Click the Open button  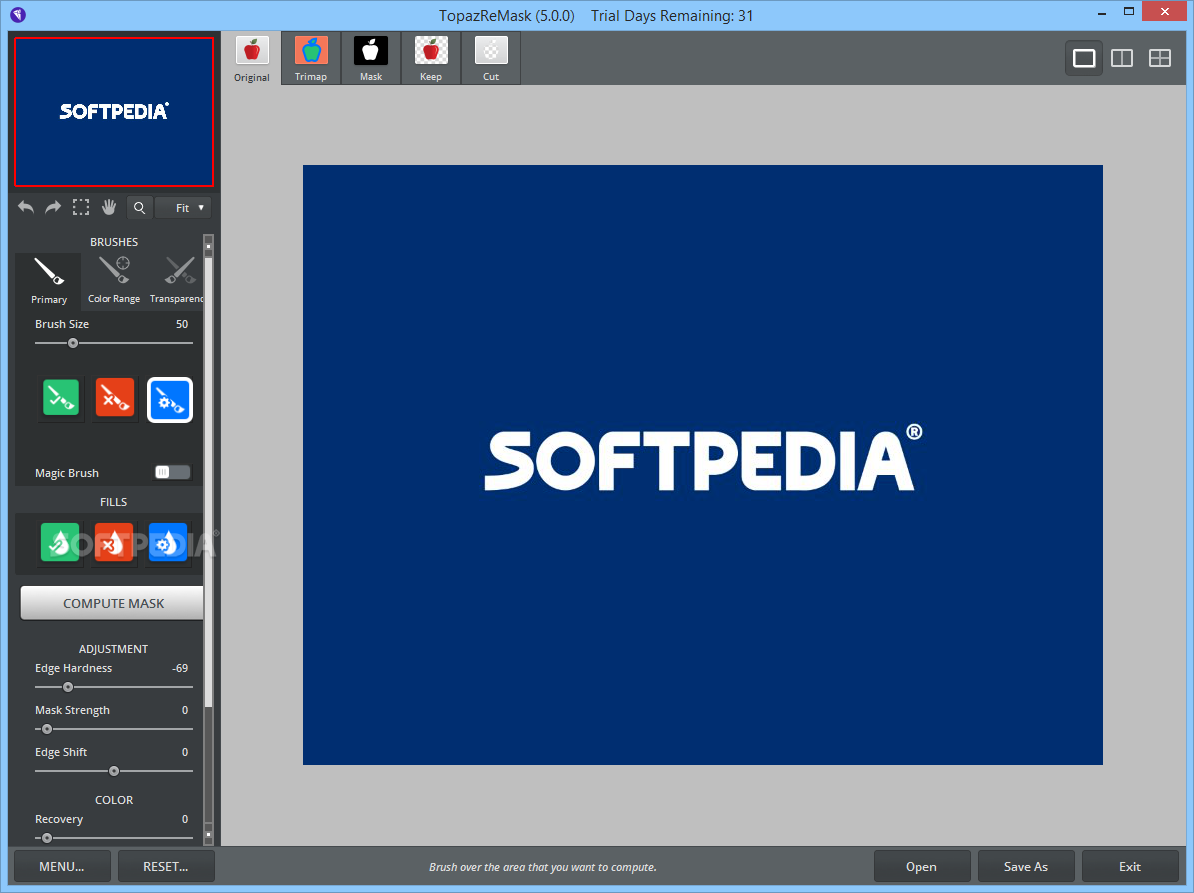point(921,866)
